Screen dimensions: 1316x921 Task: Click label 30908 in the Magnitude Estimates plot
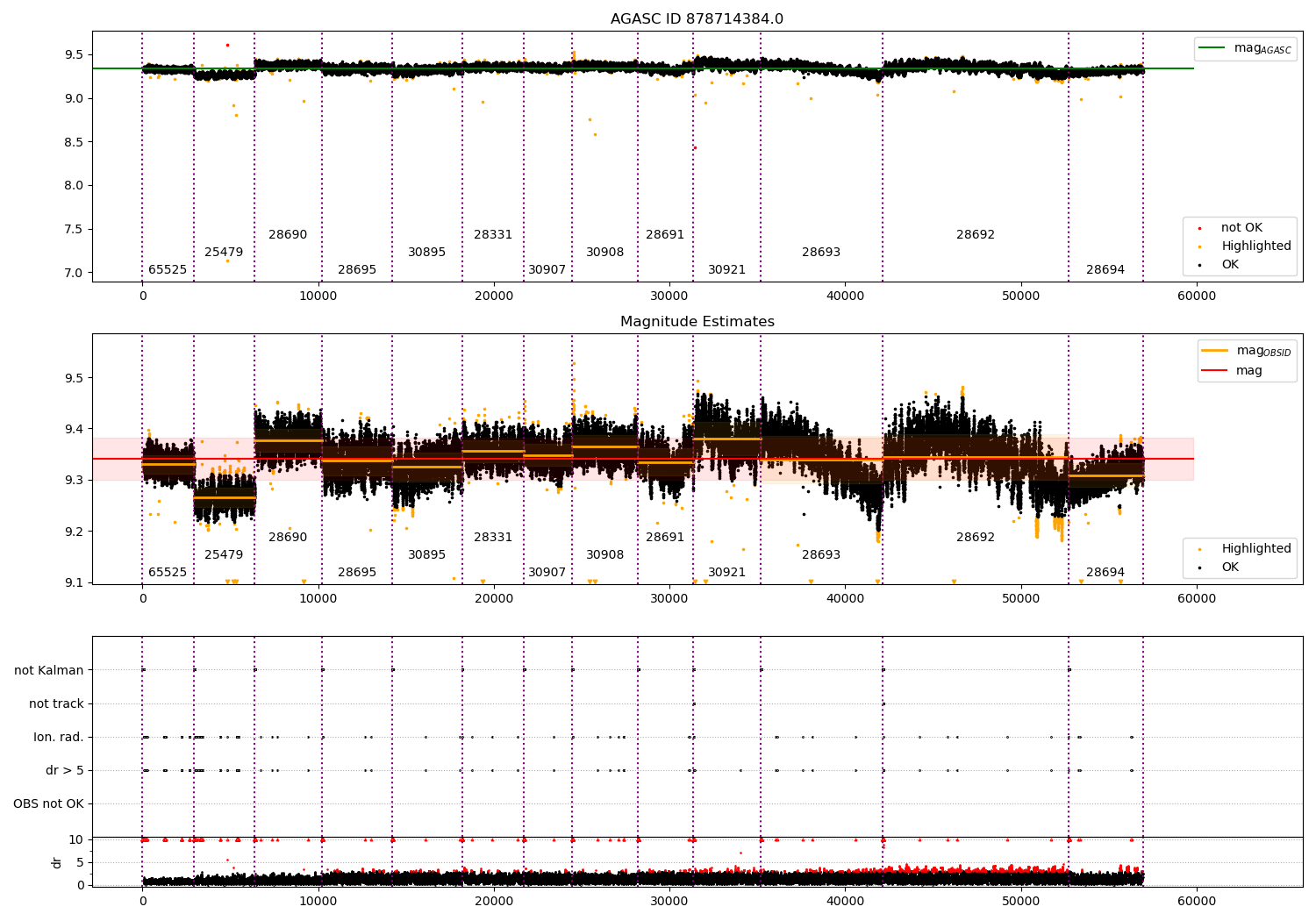pyautogui.click(x=605, y=555)
